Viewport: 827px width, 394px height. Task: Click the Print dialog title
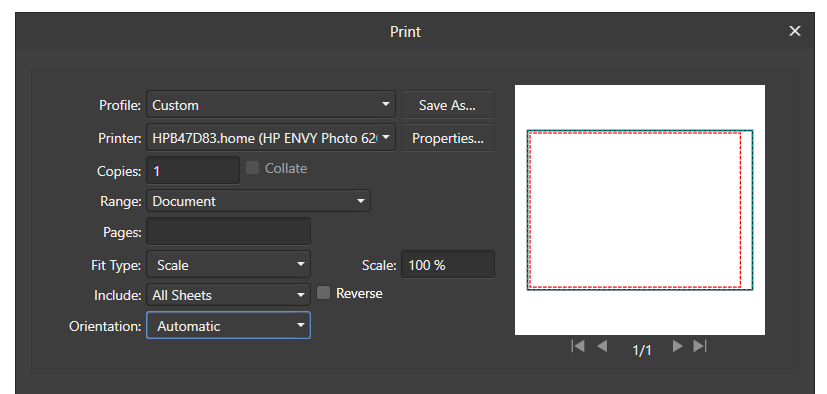(x=405, y=32)
